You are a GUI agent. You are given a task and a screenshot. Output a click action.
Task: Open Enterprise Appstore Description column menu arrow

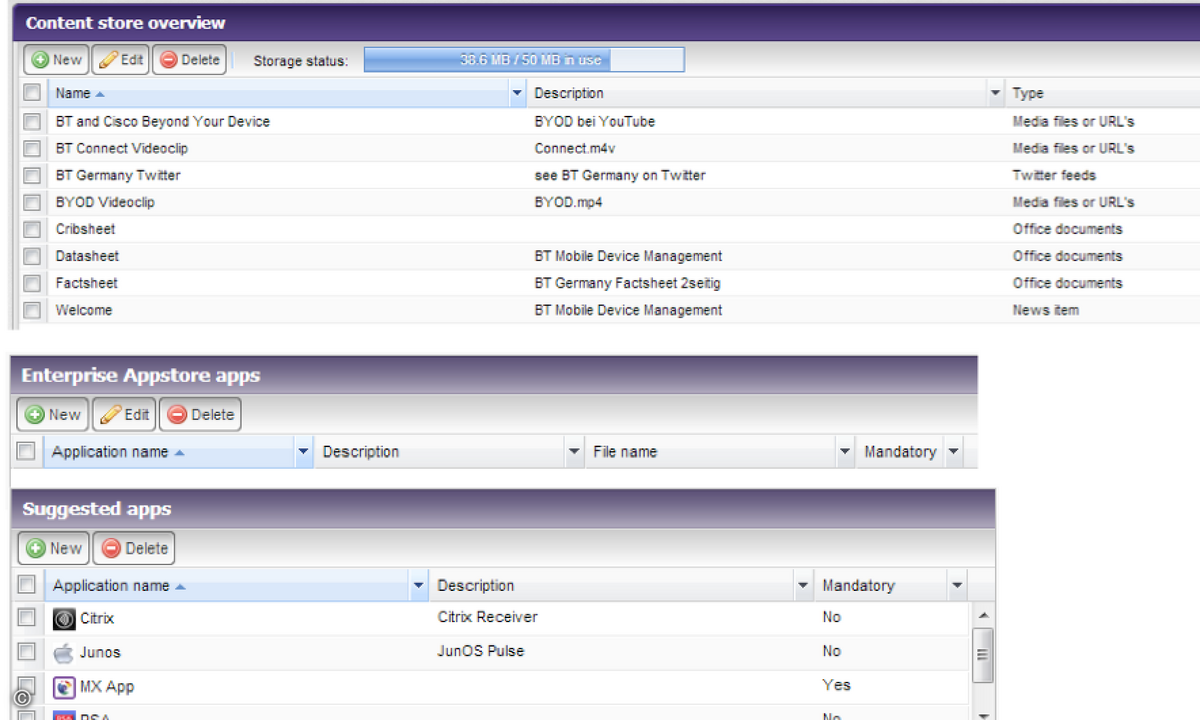point(574,452)
